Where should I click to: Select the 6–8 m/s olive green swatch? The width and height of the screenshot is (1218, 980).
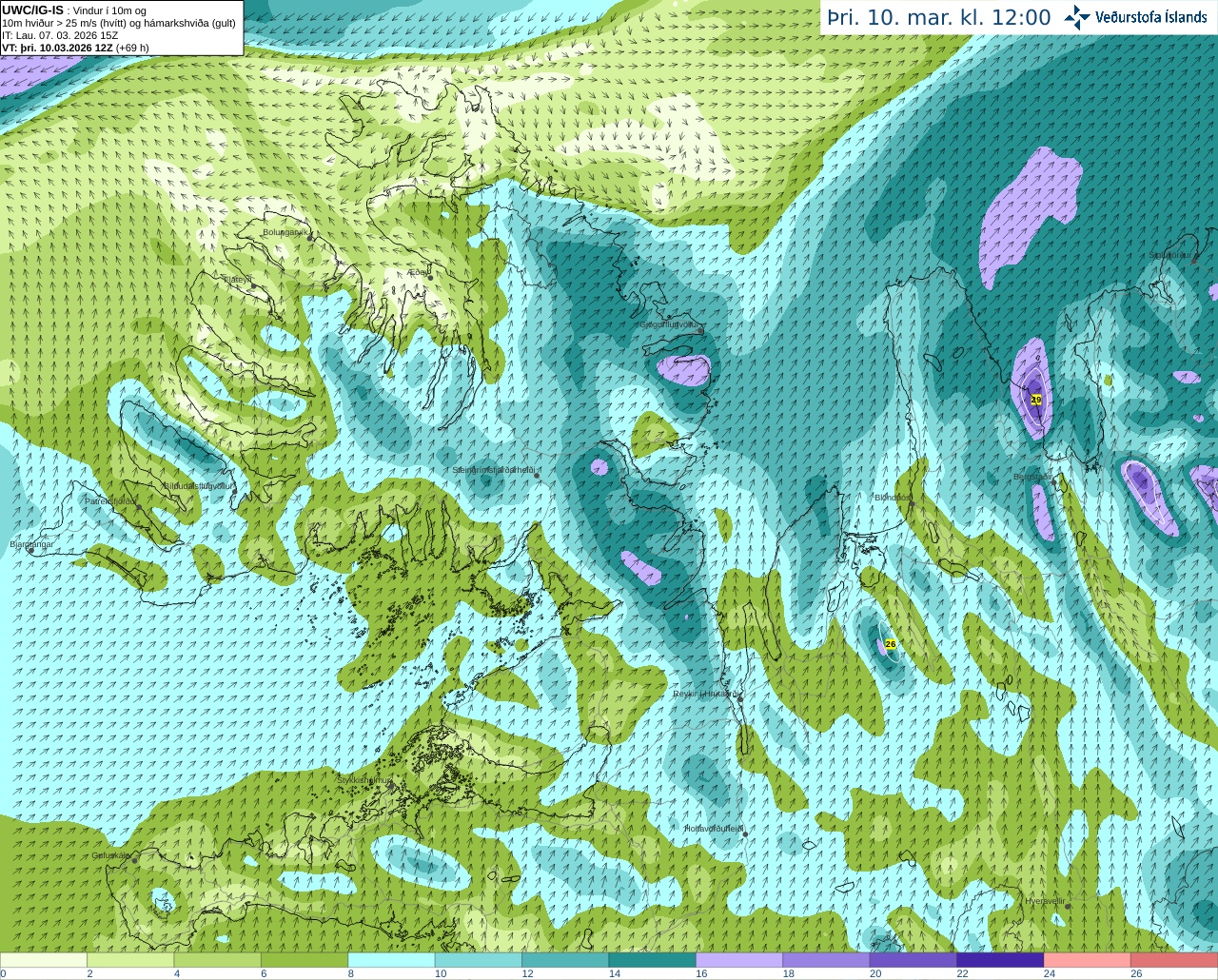tap(304, 960)
